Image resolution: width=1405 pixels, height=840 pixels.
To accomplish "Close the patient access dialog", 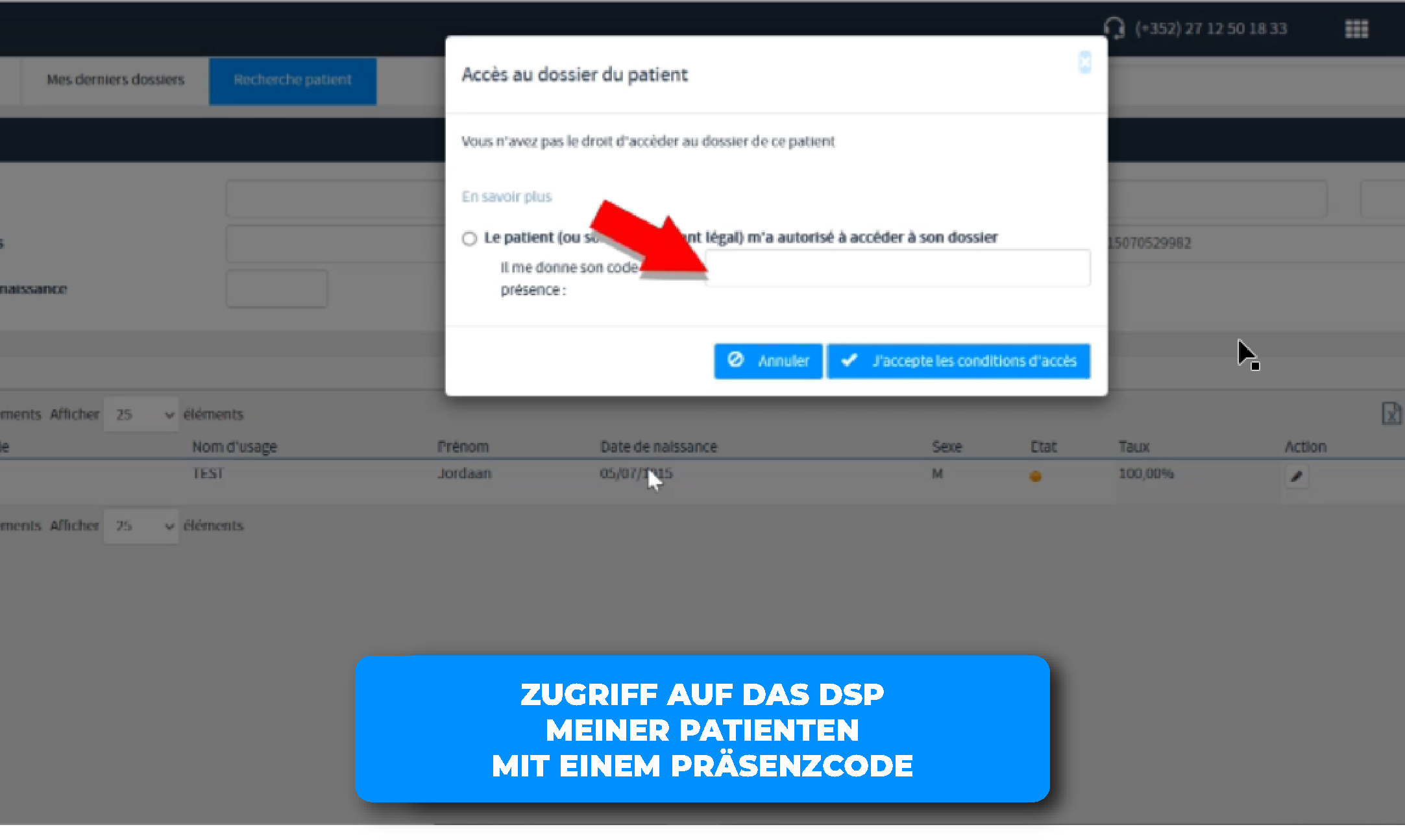I will [x=1084, y=62].
